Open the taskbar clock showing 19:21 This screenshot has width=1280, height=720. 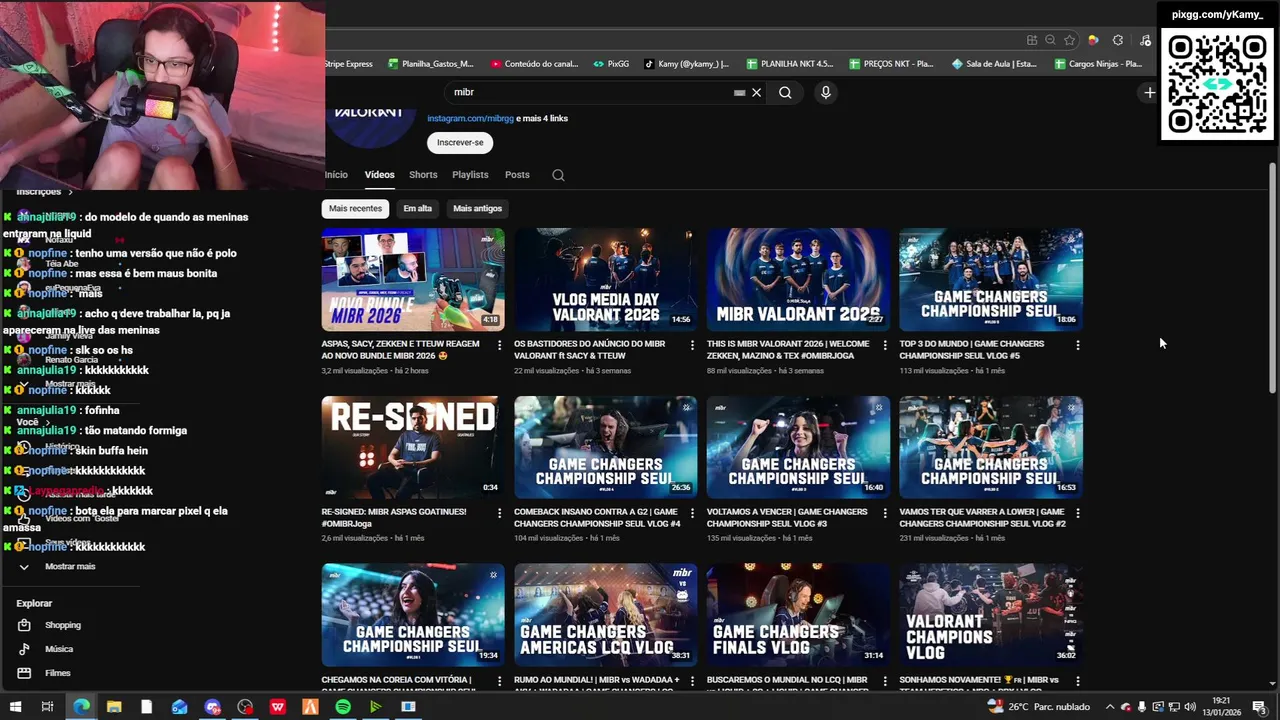pyautogui.click(x=1222, y=707)
